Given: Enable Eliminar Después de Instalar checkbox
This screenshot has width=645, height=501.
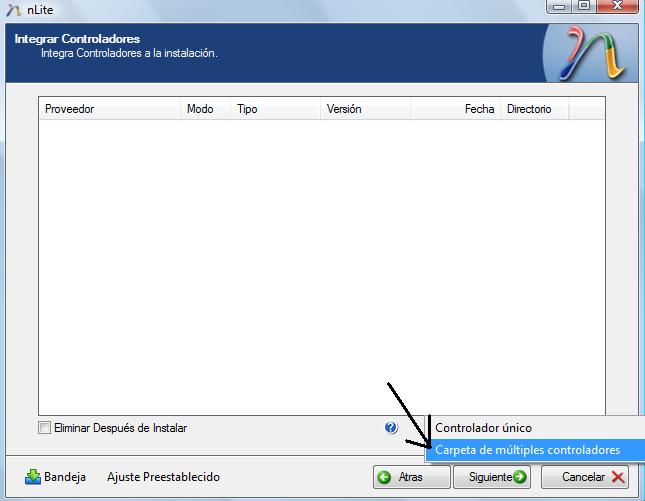Looking at the screenshot, I should pyautogui.click(x=44, y=428).
